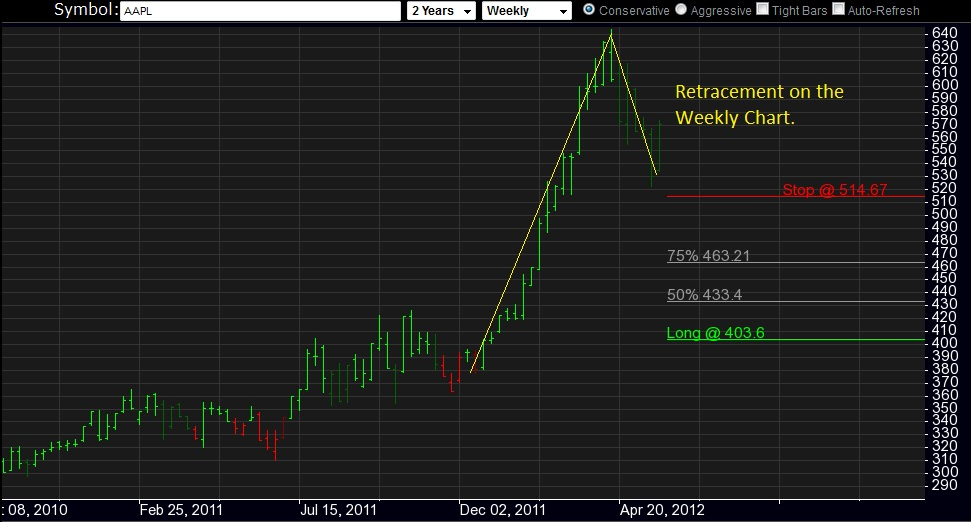The height and width of the screenshot is (522, 971).
Task: Click the 'Weekly Chart.' annotation text
Action: point(735,118)
